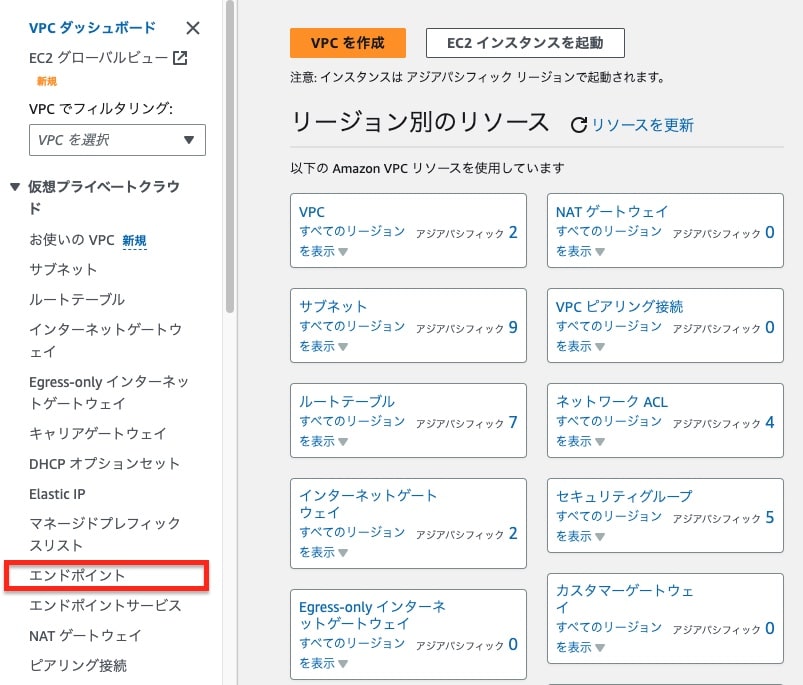Select ピアリング接続 in the sidebar

(x=78, y=666)
